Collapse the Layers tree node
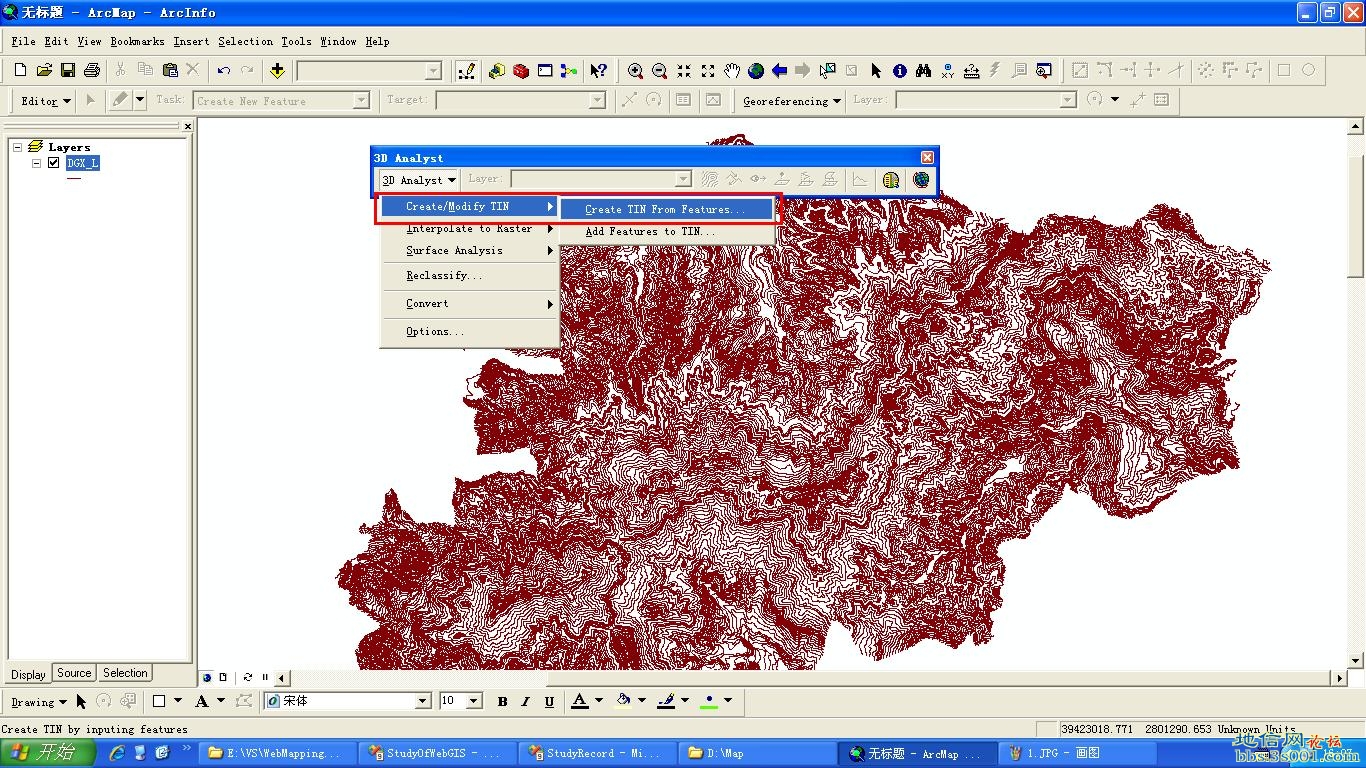This screenshot has width=1366, height=768. pos(17,147)
